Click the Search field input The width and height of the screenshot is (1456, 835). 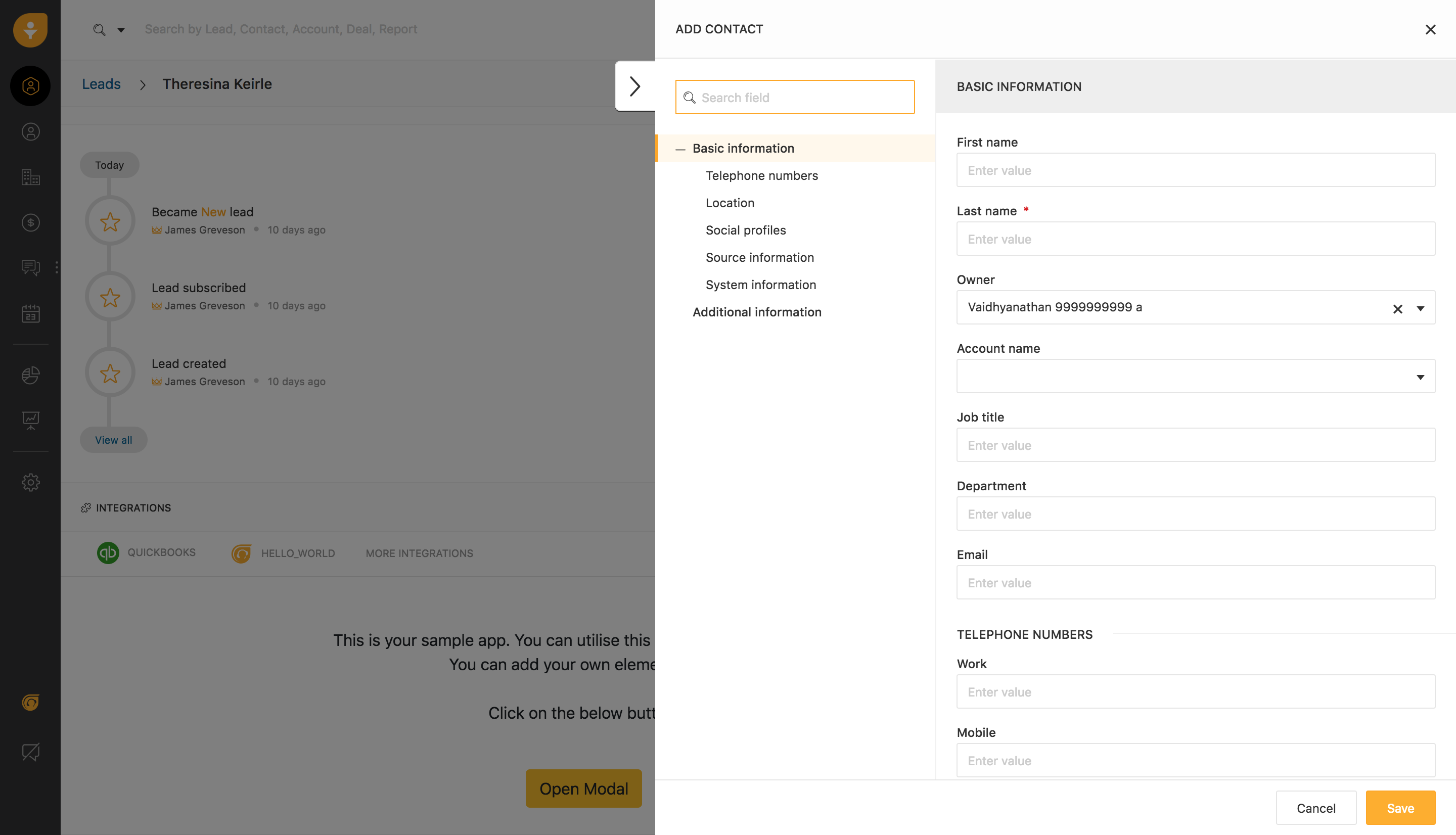795,98
